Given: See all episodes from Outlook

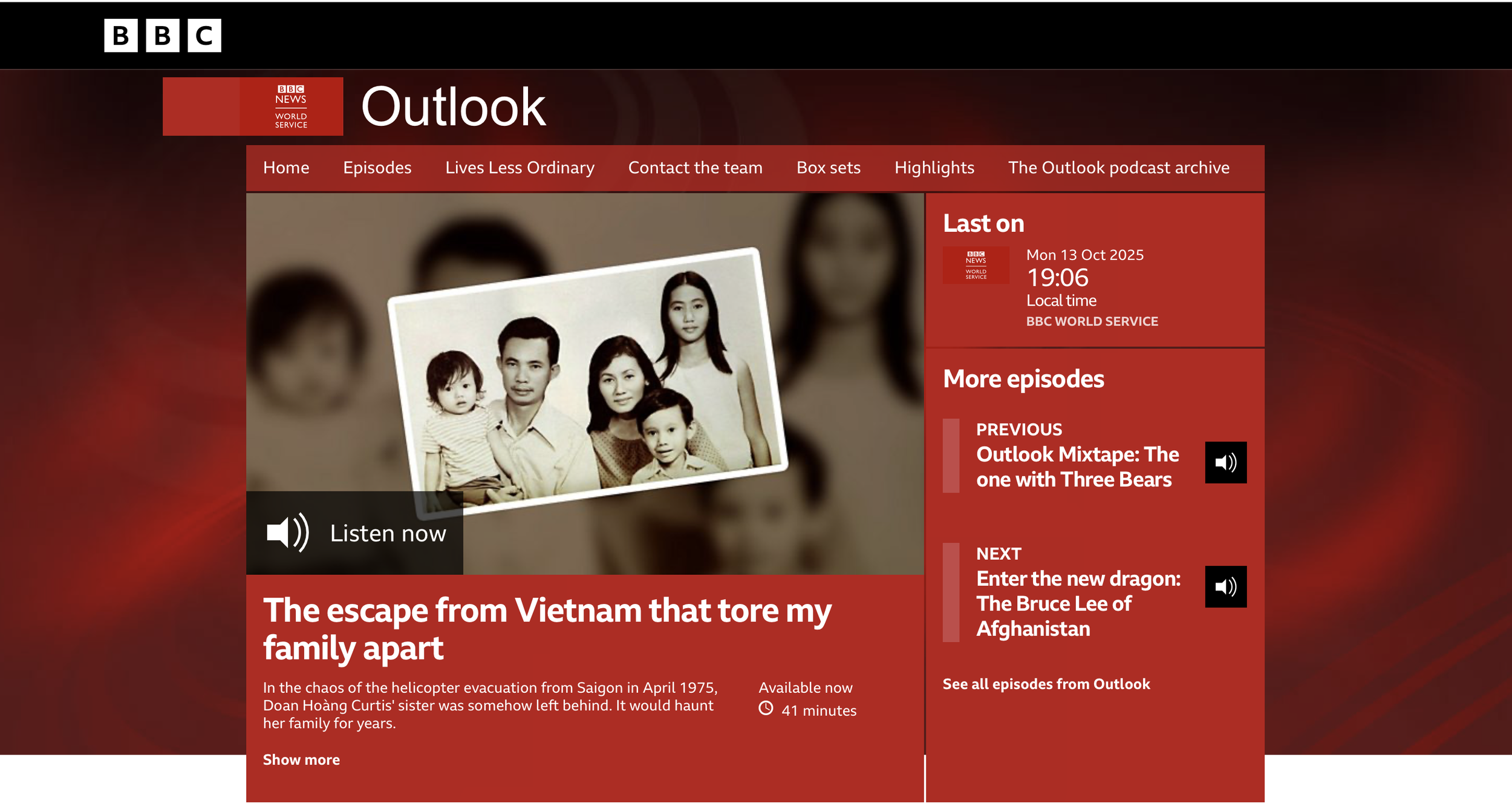Looking at the screenshot, I should pos(1046,684).
